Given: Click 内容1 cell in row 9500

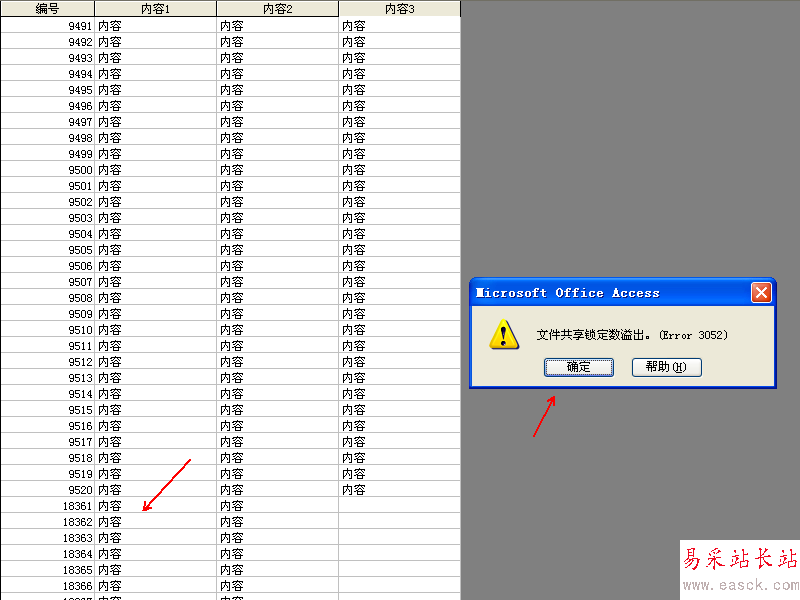Looking at the screenshot, I should 155,170.
